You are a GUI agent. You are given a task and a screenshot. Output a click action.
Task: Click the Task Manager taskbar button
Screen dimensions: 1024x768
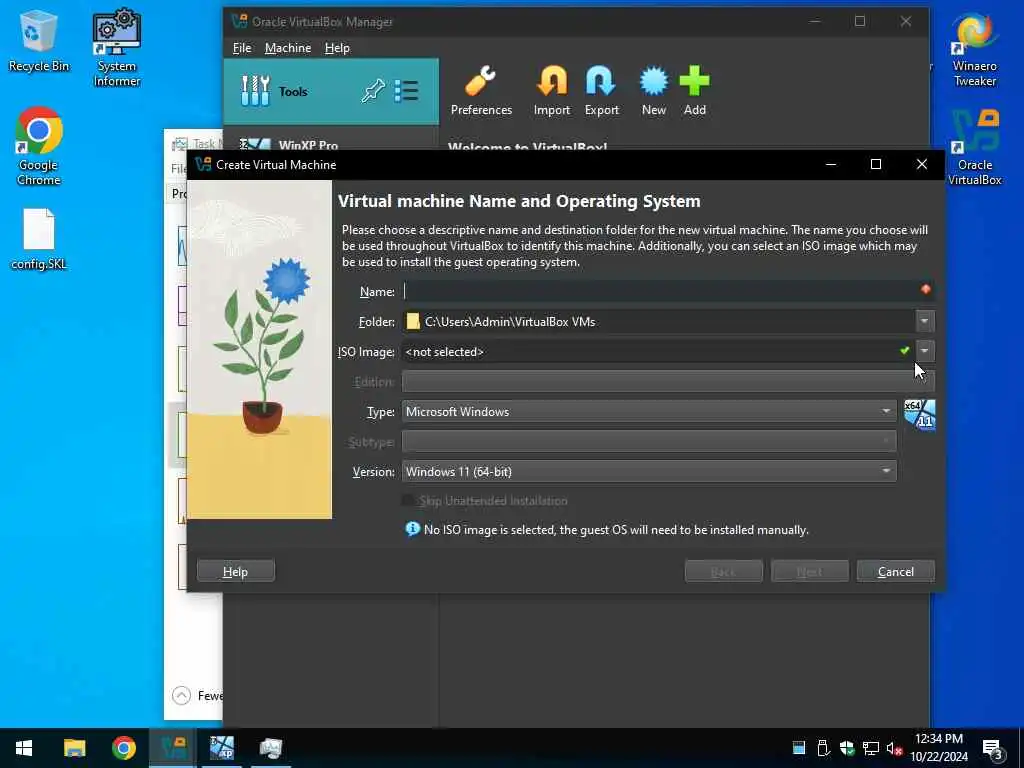coord(270,748)
